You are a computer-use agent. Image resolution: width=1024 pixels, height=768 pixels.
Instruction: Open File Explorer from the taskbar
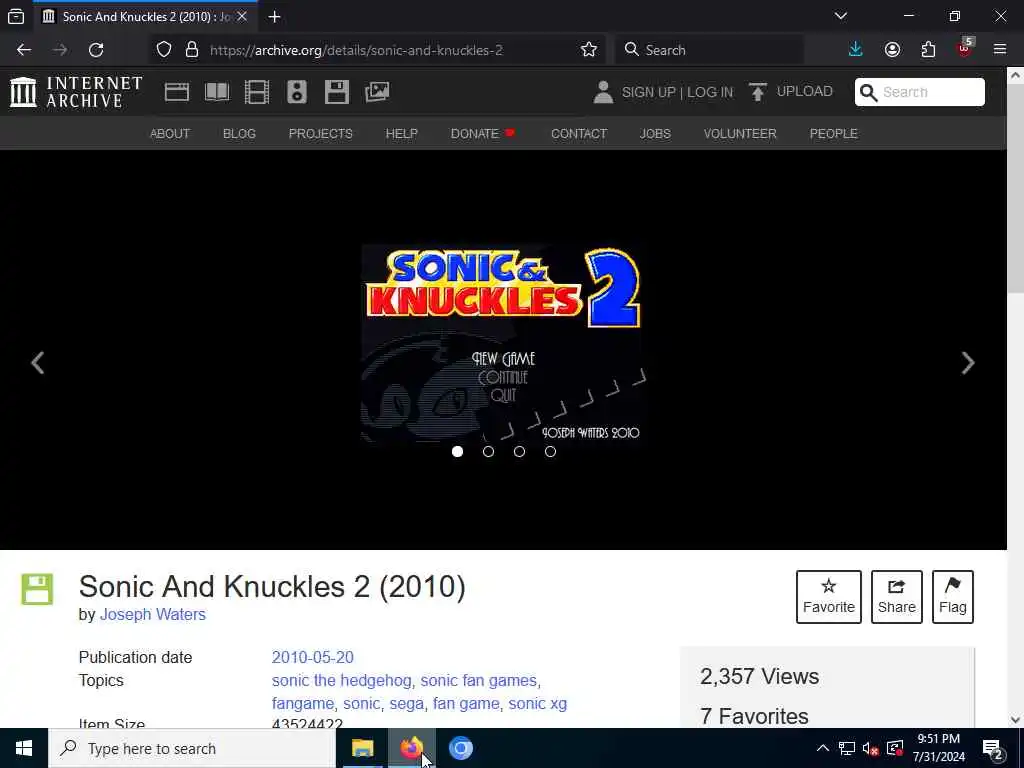362,748
